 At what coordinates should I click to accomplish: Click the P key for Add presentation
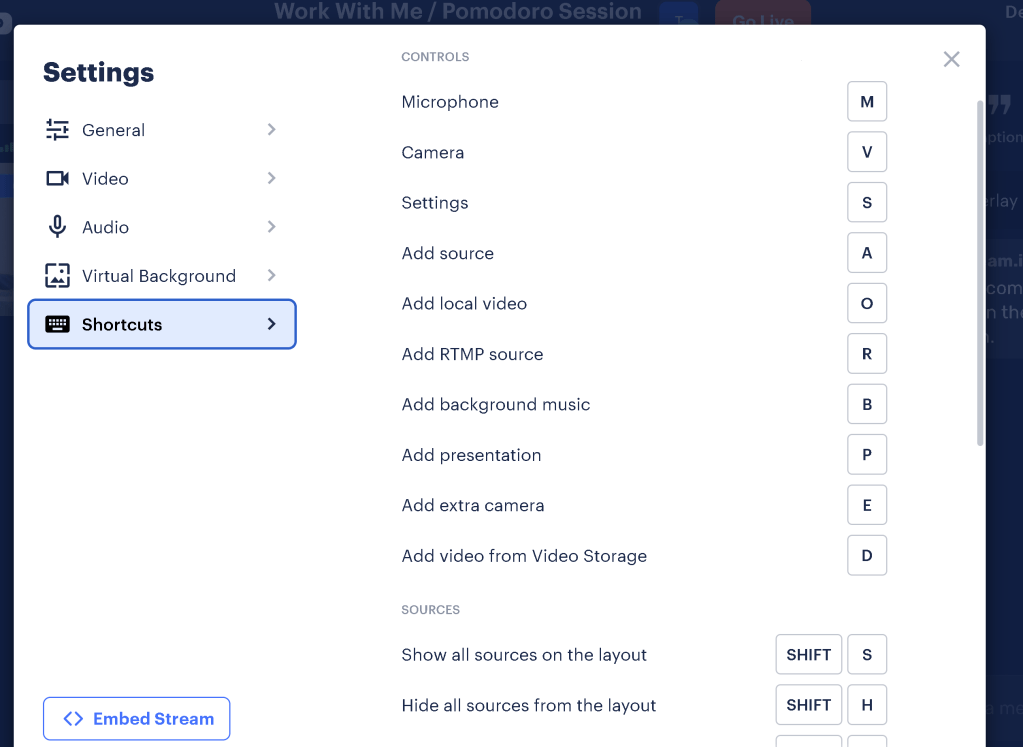pyautogui.click(x=866, y=455)
